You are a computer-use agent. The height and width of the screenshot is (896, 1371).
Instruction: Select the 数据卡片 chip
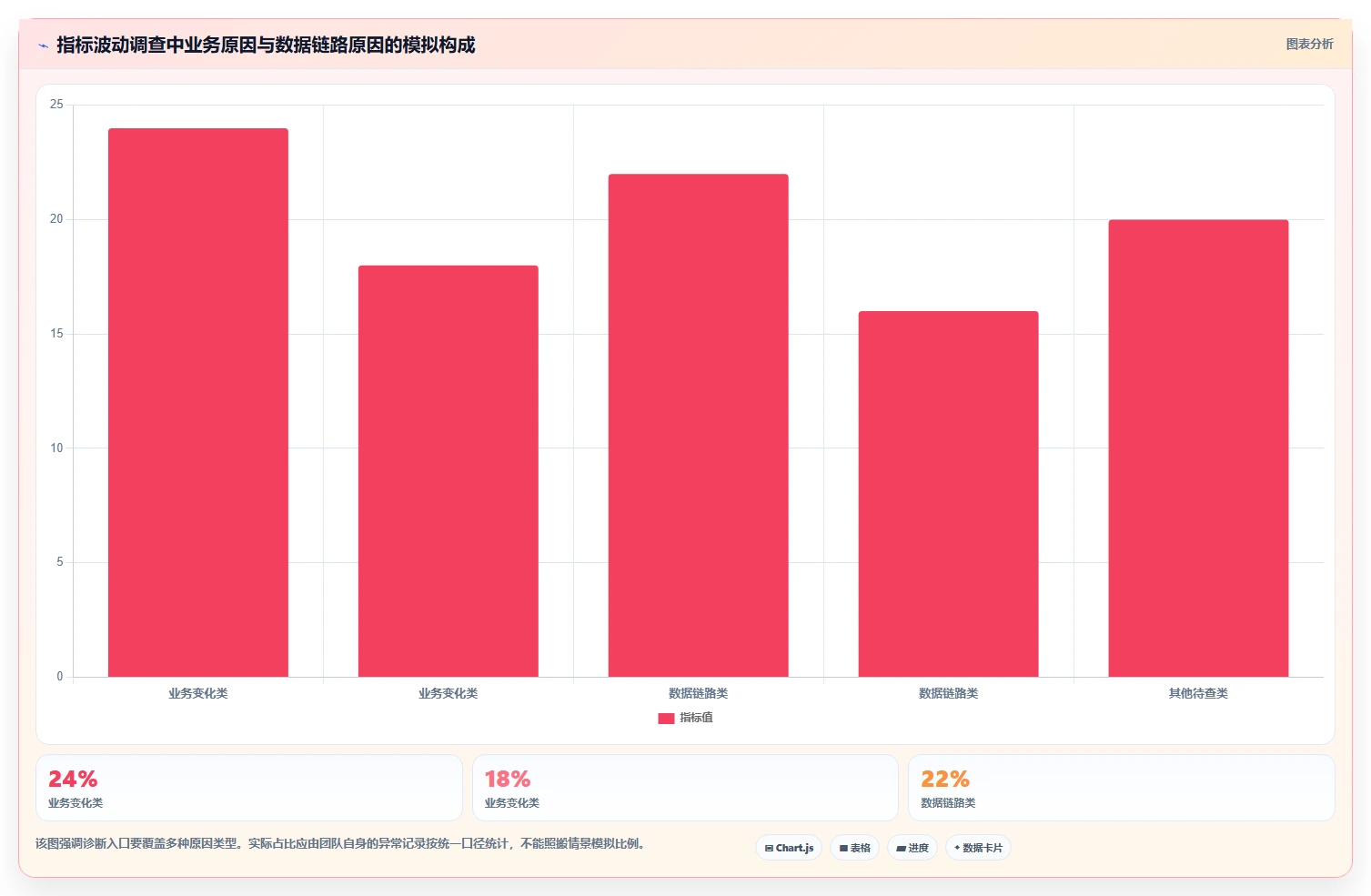[978, 848]
